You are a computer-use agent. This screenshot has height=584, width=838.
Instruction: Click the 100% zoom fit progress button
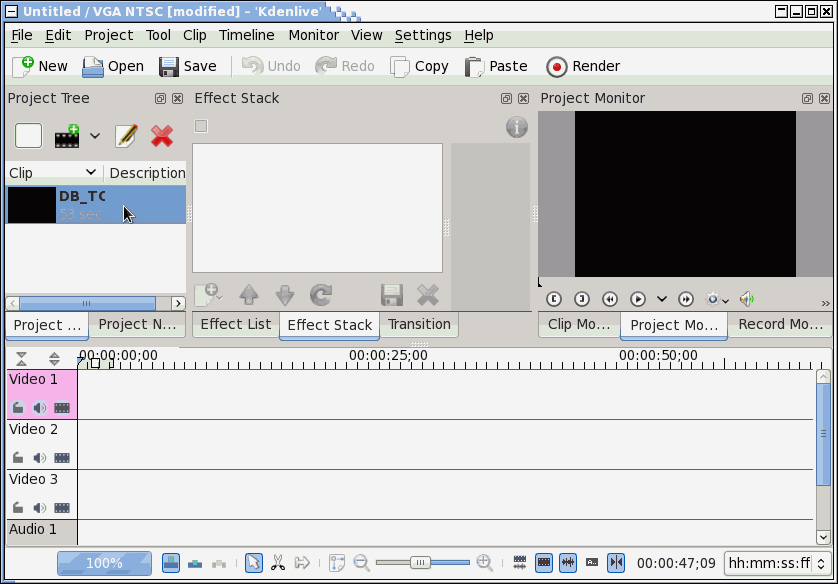(104, 563)
